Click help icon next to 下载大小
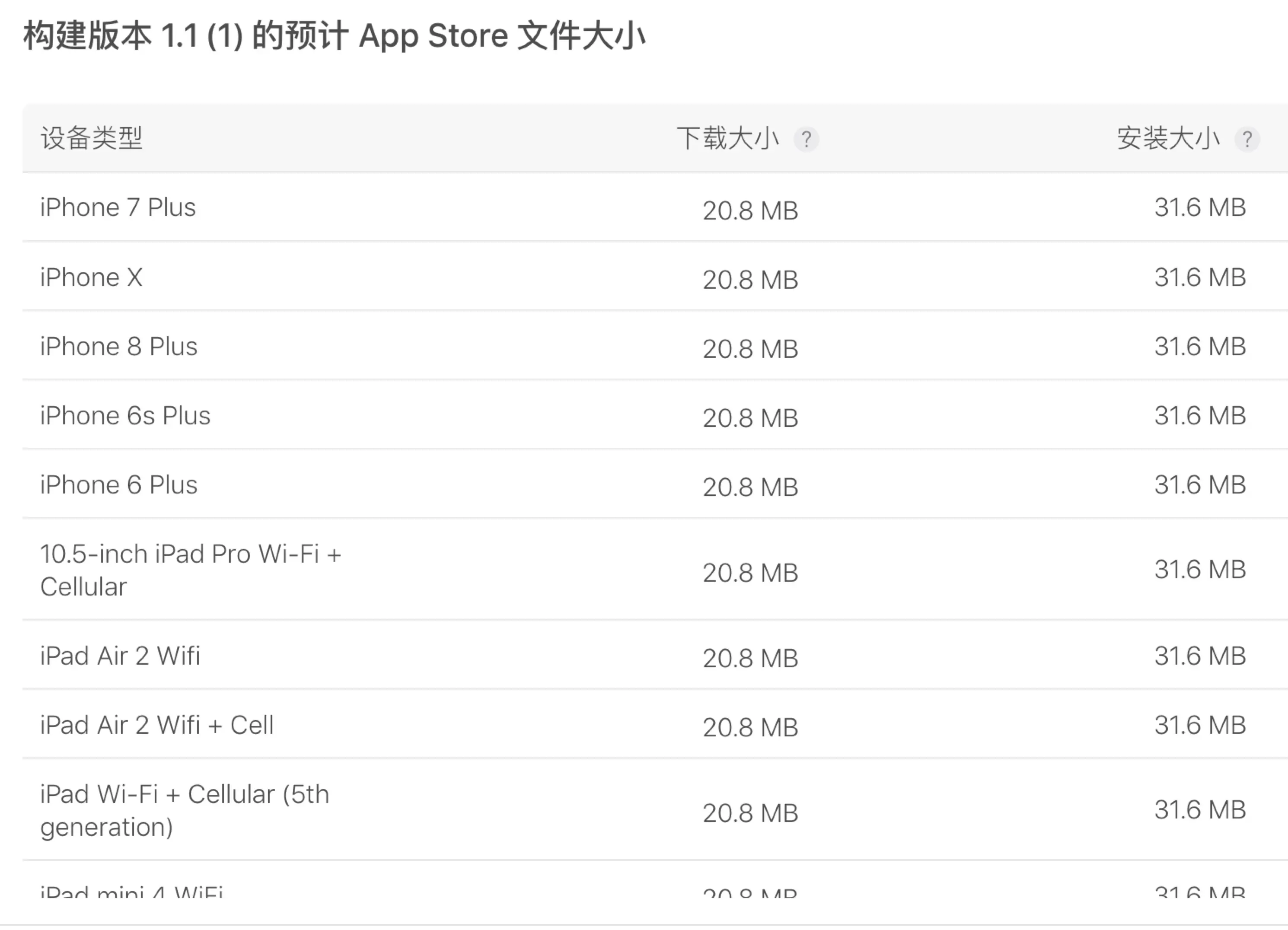Viewport: 1288px width, 930px height. click(806, 139)
